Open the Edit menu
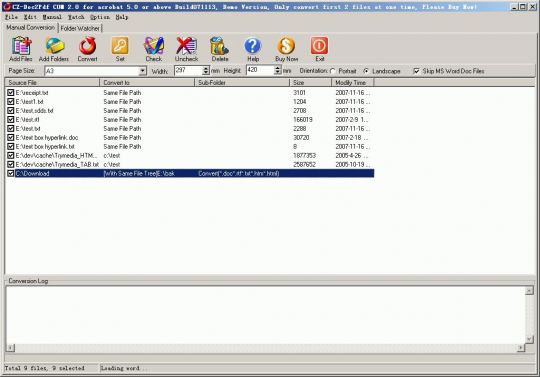Image resolution: width=540 pixels, height=377 pixels. [30, 17]
